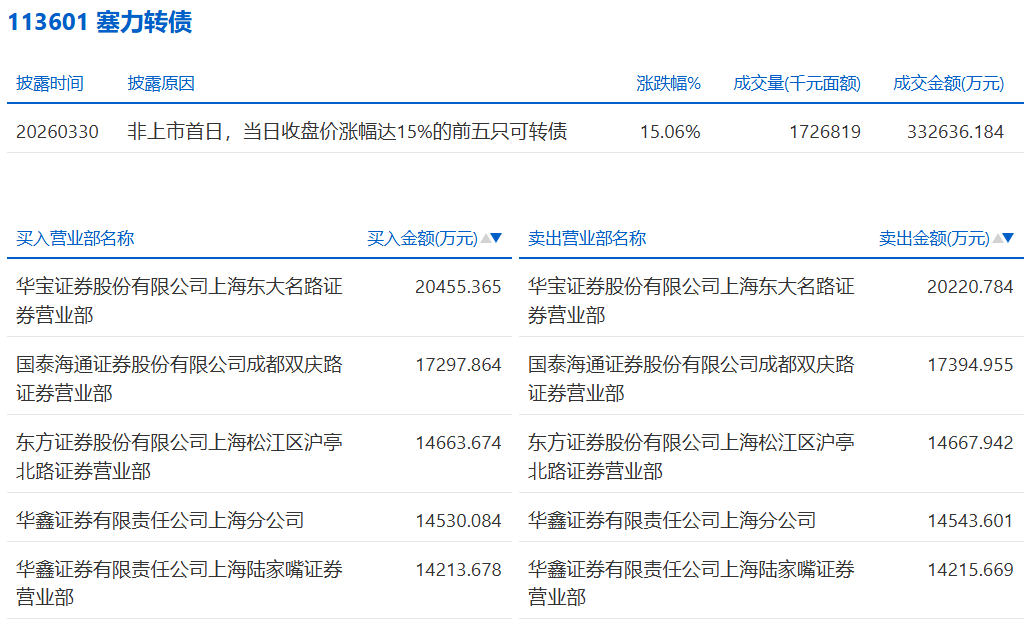Click 华鑫证券 上海分公司 in the sell list
Viewport: 1032px width, 624px height.
[672, 520]
